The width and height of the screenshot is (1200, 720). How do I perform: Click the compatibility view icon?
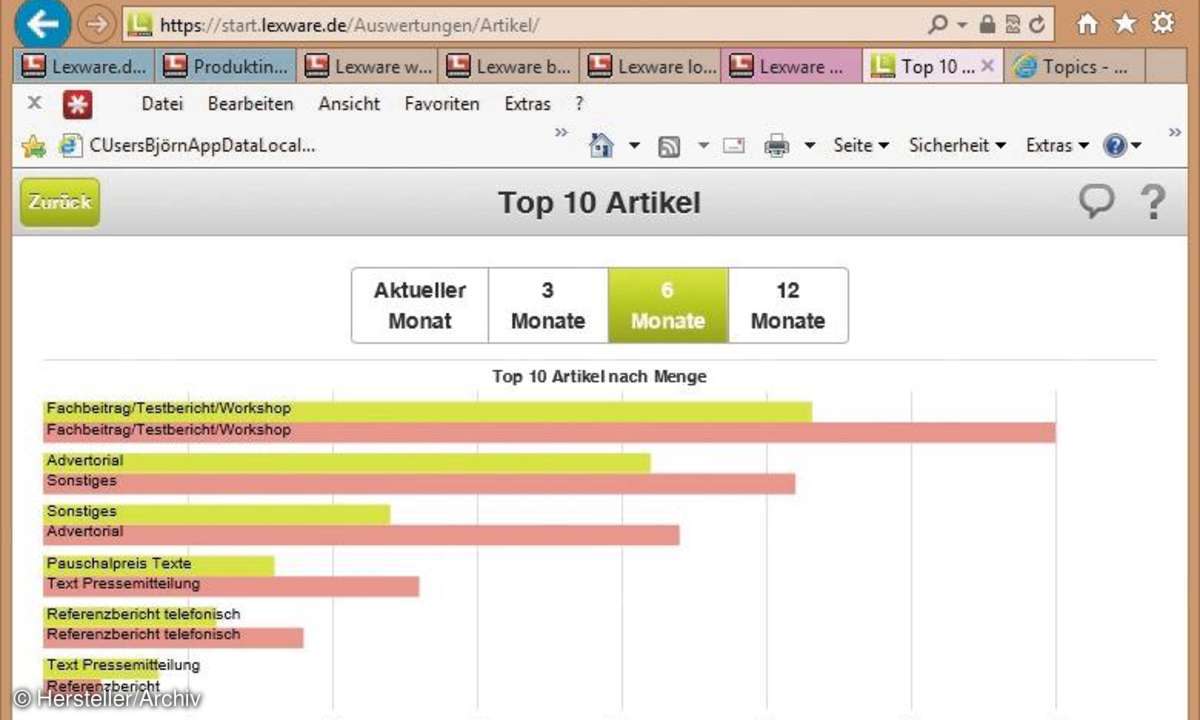(x=1012, y=24)
